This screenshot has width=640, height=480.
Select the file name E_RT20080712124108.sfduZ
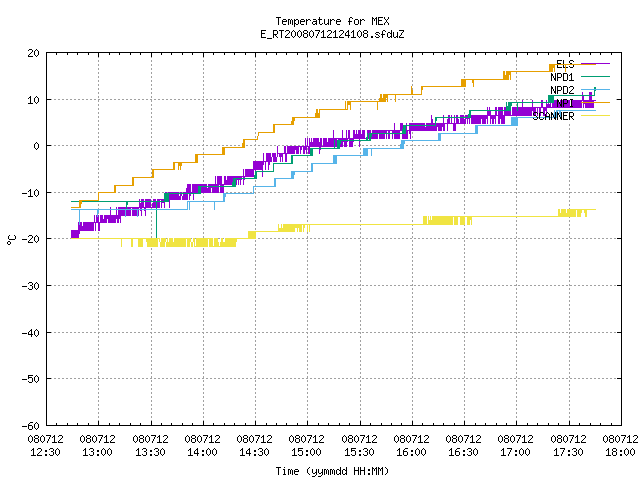pos(332,34)
